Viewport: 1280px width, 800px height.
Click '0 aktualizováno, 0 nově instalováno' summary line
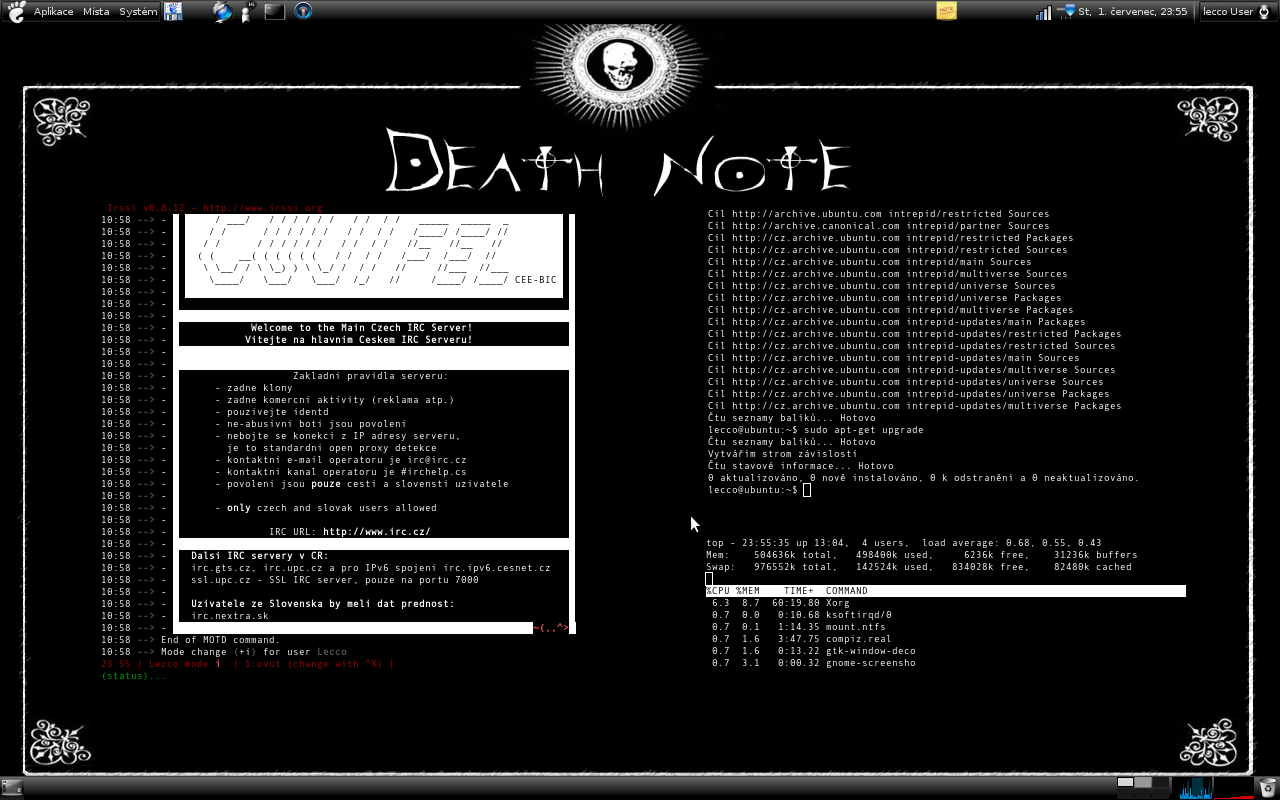point(923,478)
